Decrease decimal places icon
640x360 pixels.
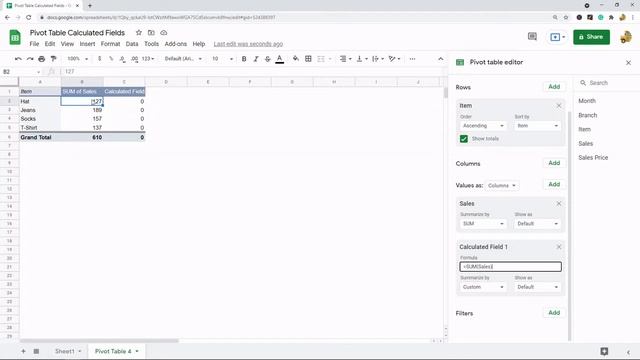click(122, 59)
